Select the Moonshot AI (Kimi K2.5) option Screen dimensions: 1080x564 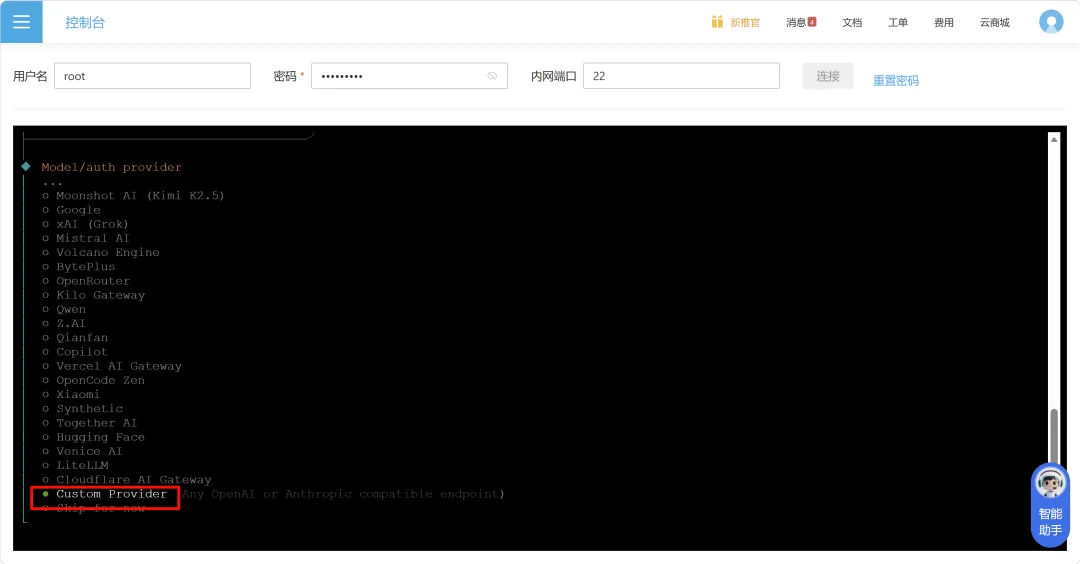pyautogui.click(x=134, y=196)
